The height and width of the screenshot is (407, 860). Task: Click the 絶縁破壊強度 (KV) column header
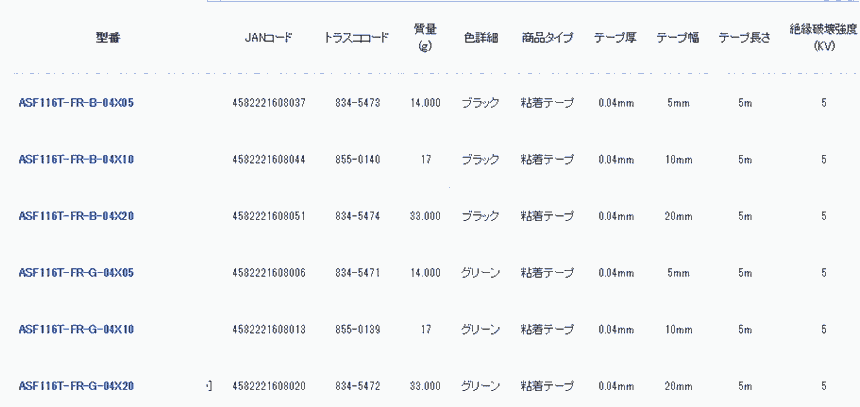tap(823, 37)
